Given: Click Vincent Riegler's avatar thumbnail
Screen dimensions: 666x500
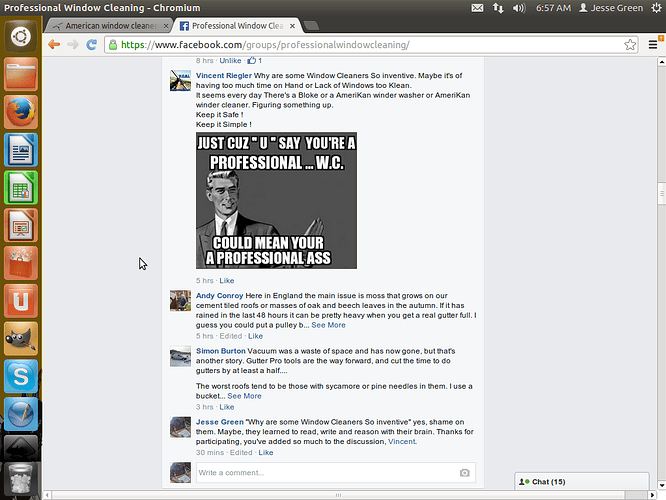Looking at the screenshot, I should point(181,81).
